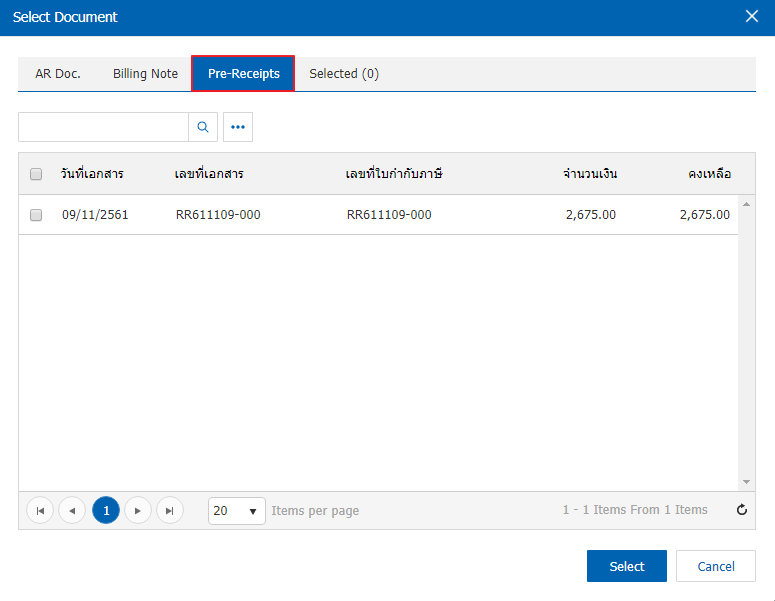View the Selected (0) tab

tap(344, 74)
